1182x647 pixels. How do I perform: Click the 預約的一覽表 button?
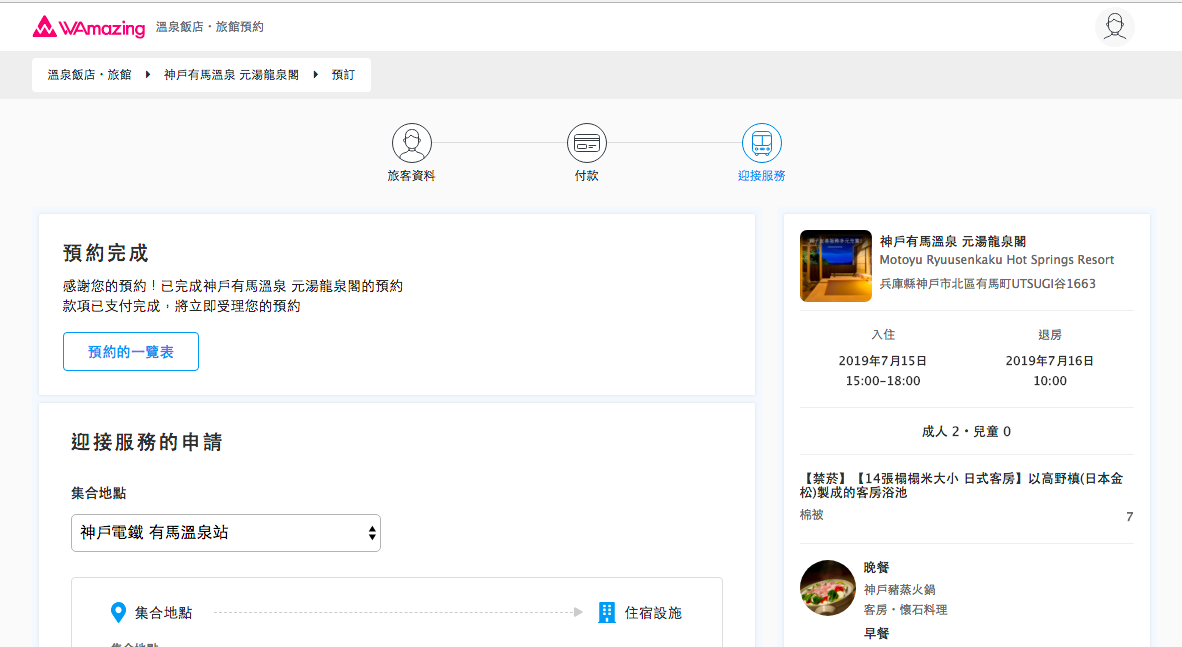[131, 351]
